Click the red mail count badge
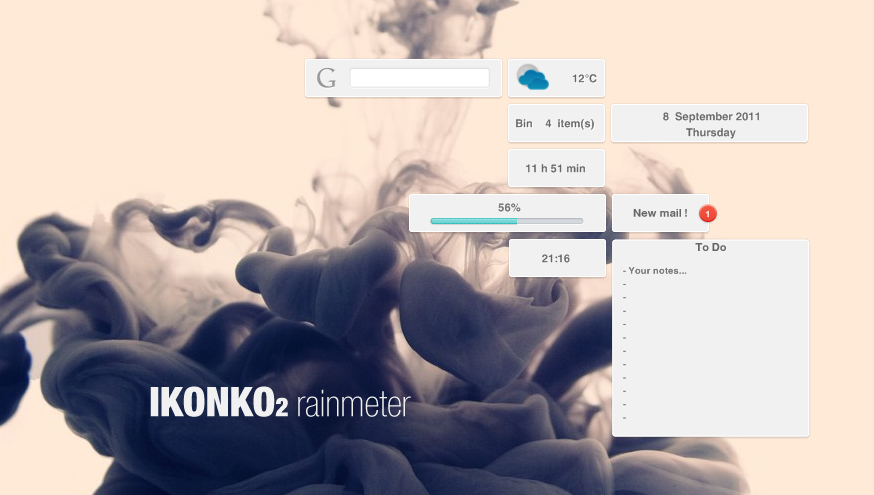Image resolution: width=874 pixels, height=495 pixels. [x=708, y=213]
